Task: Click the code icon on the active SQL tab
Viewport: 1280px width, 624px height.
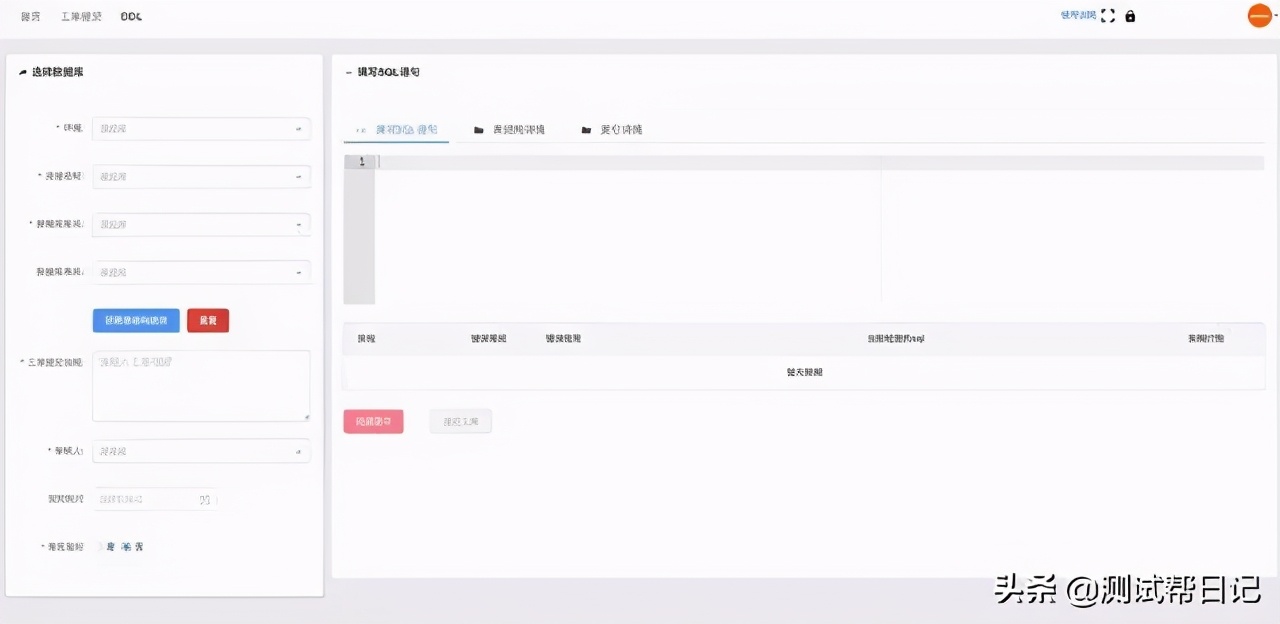Action: (x=360, y=129)
